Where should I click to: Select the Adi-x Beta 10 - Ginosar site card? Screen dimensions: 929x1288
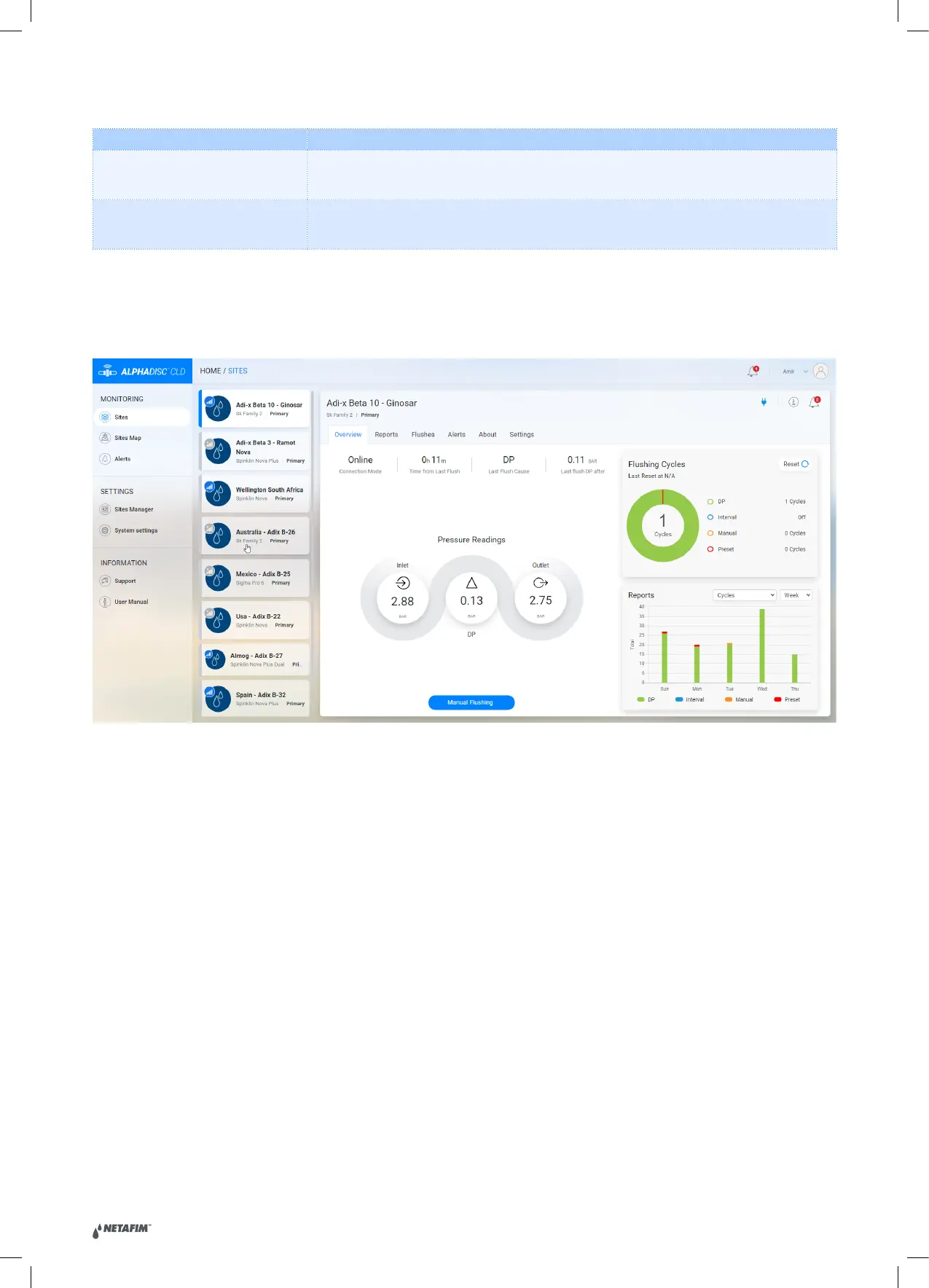pyautogui.click(x=254, y=409)
